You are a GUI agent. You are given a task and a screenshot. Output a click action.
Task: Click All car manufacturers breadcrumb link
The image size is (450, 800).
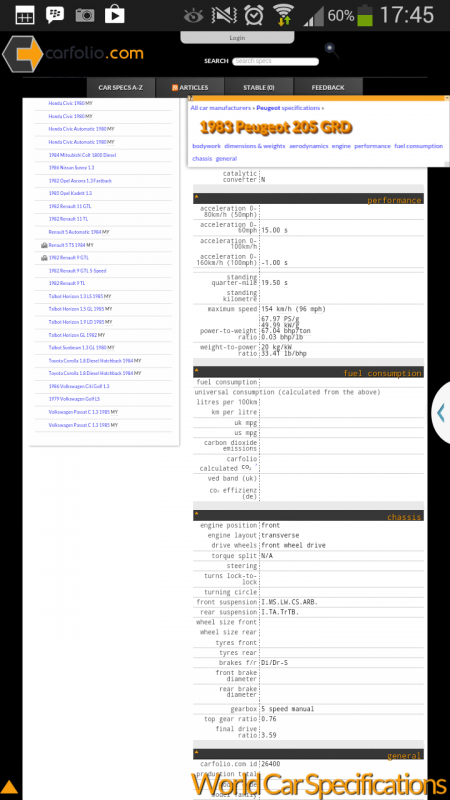tap(221, 108)
